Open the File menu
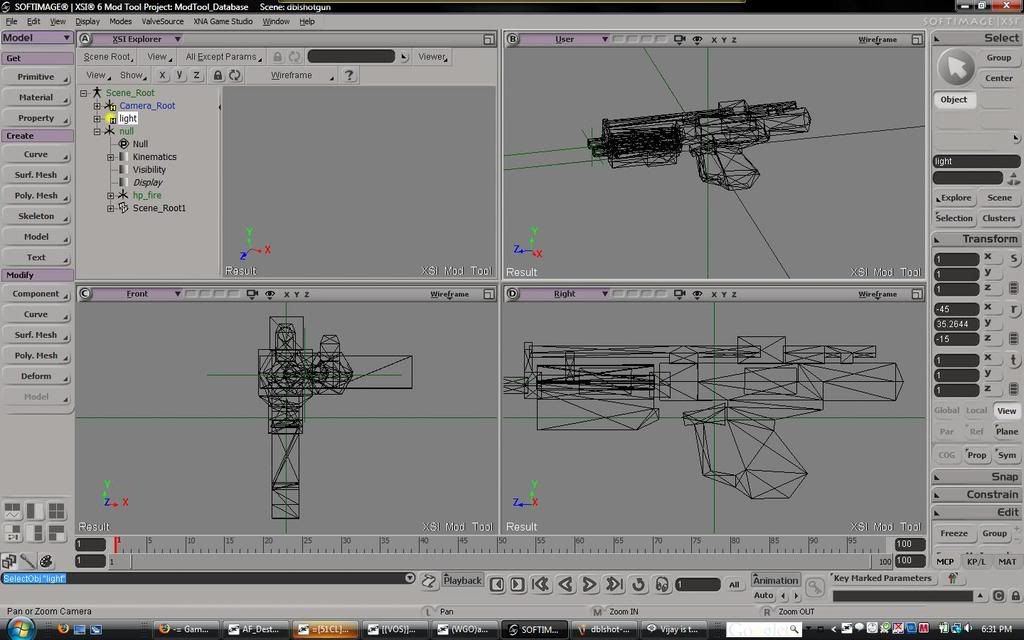This screenshot has height=640, width=1024. [12, 22]
